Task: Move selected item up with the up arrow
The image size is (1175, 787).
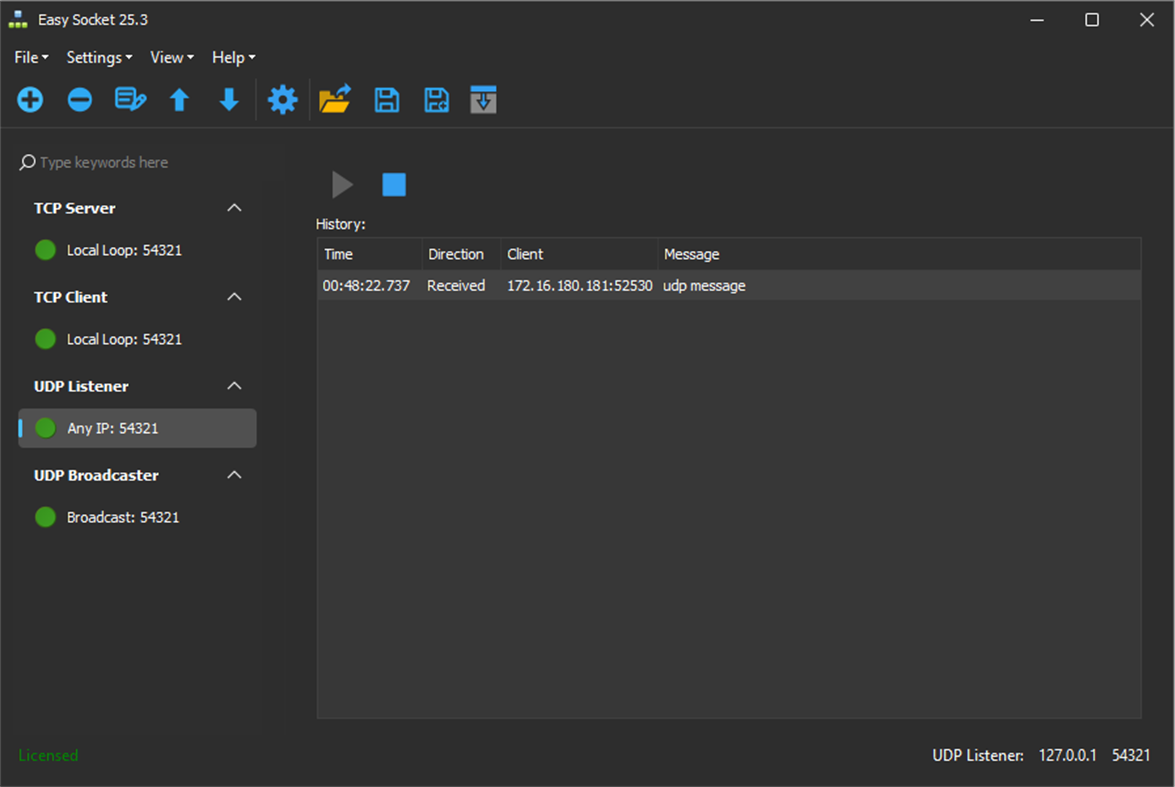Action: pos(179,100)
